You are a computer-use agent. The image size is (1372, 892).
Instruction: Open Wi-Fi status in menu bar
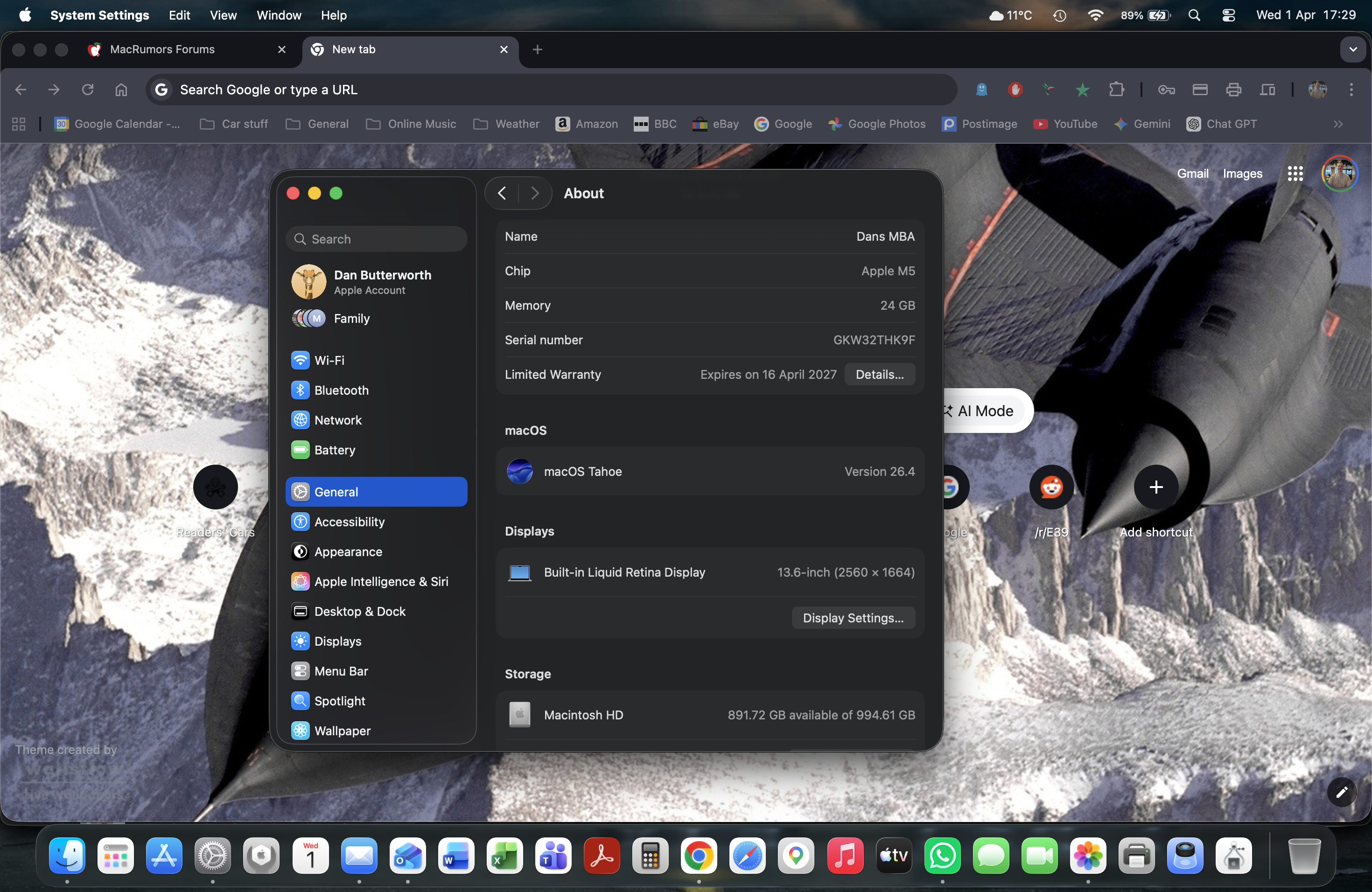(x=1095, y=15)
